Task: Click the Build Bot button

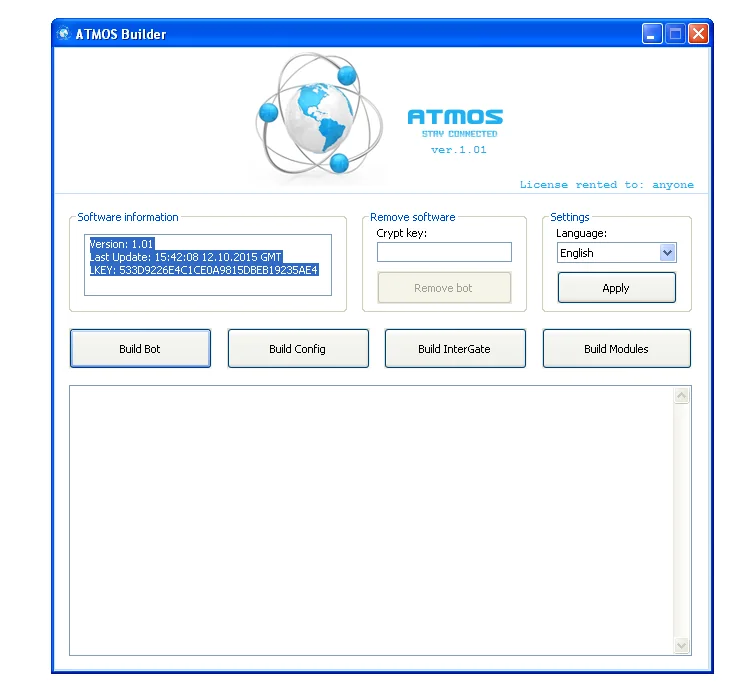Action: click(x=140, y=349)
